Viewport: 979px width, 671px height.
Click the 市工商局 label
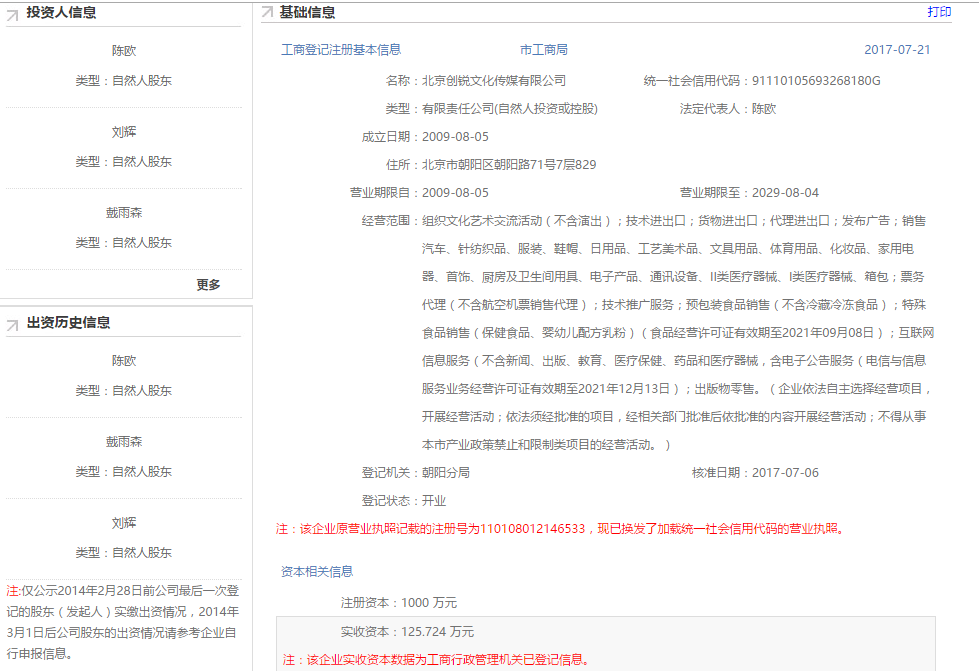544,50
